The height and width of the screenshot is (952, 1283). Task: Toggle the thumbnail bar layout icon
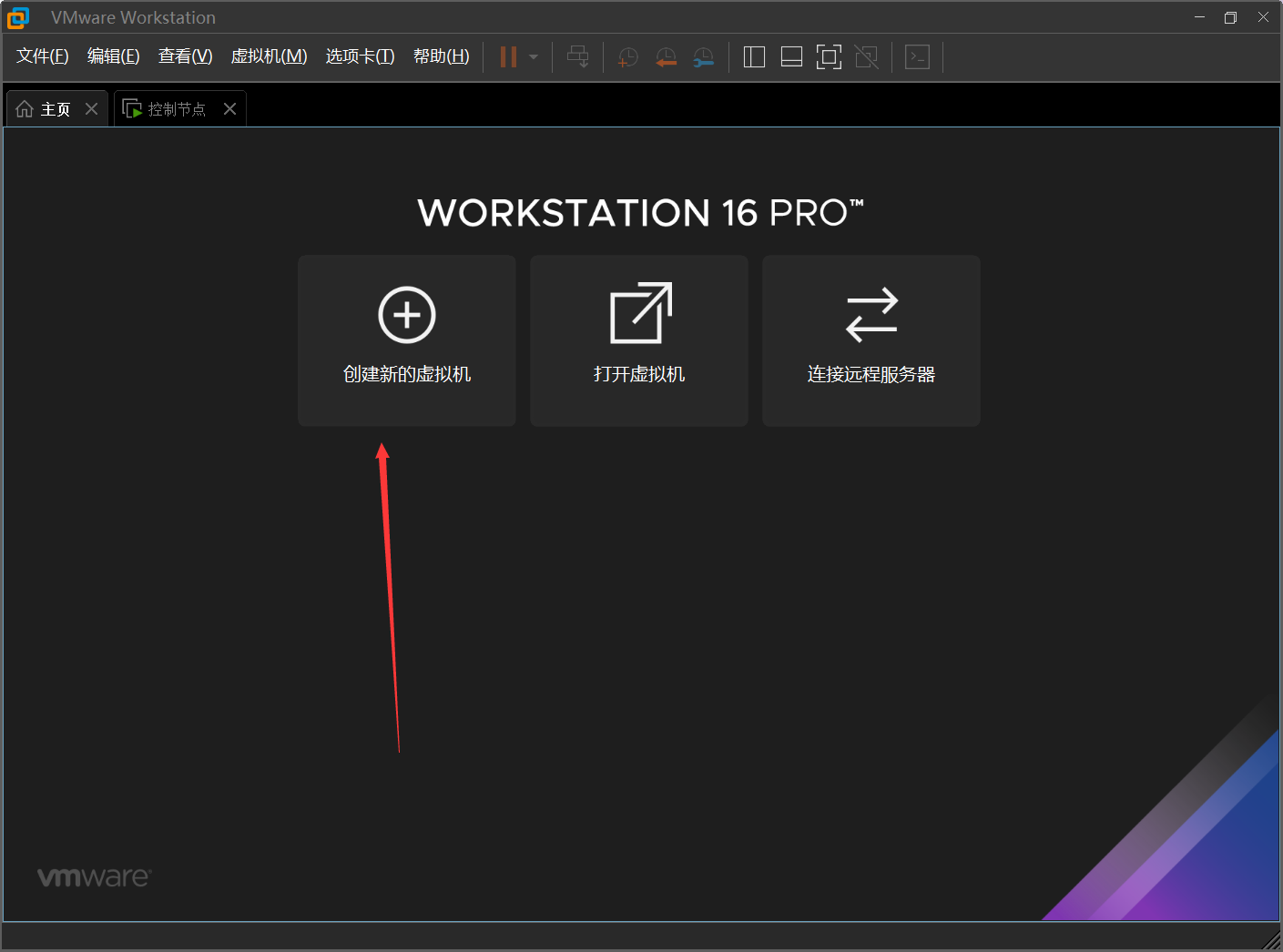click(x=791, y=57)
